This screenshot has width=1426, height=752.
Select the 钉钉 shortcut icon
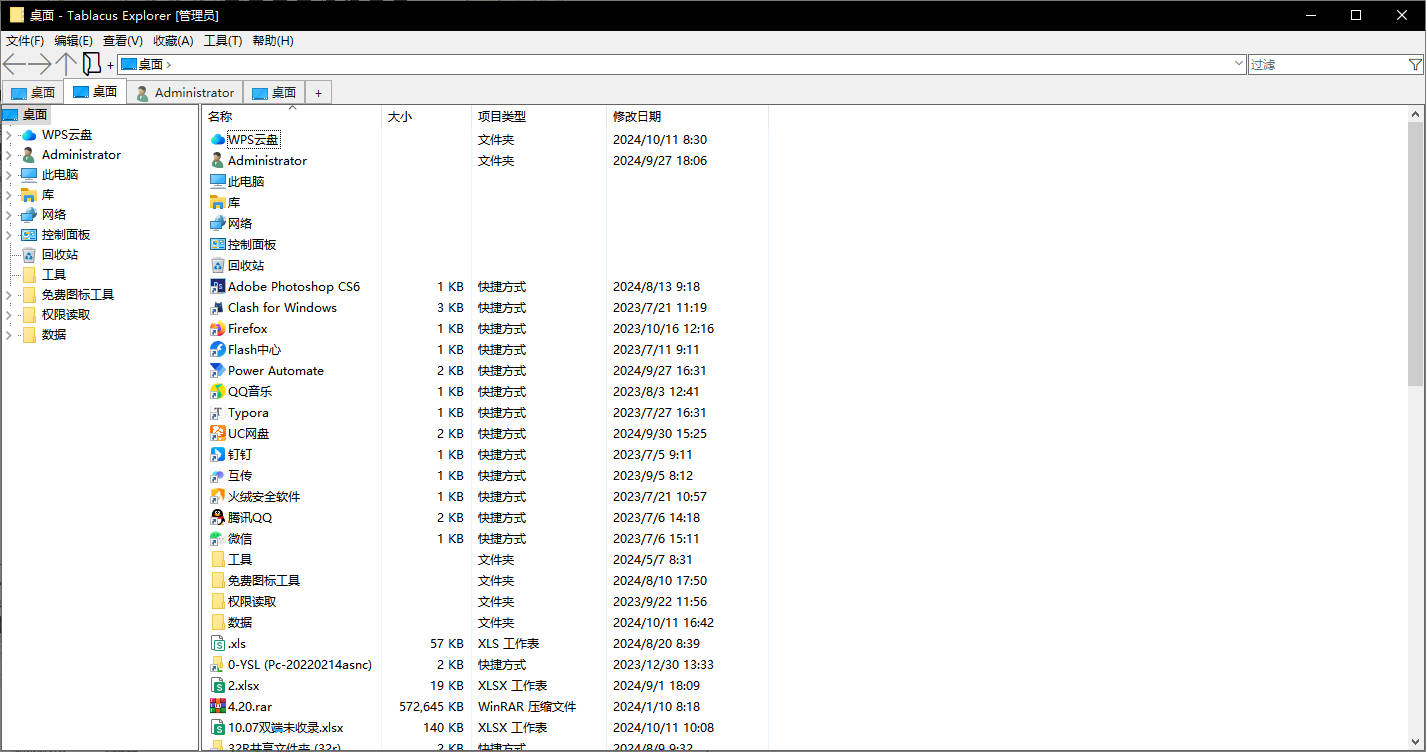pyautogui.click(x=218, y=455)
